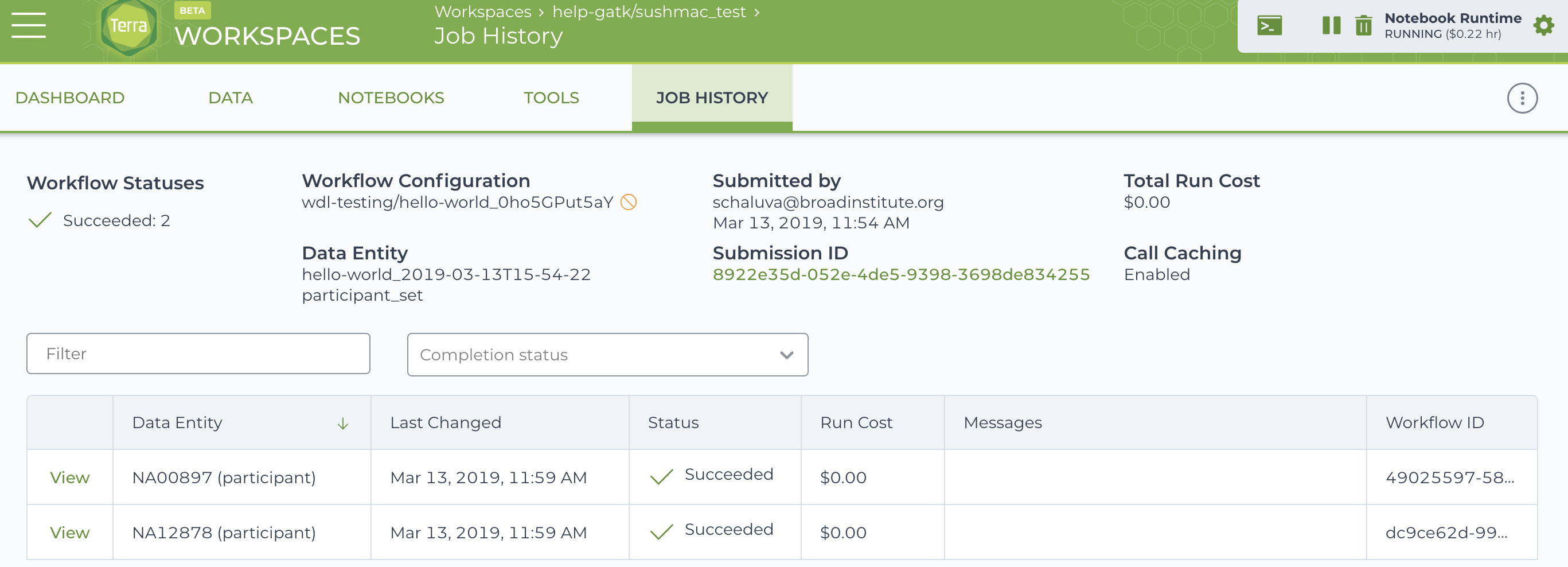Click Last Changed date for NA12878
Viewport: 1568px width, 567px height.
tap(488, 533)
